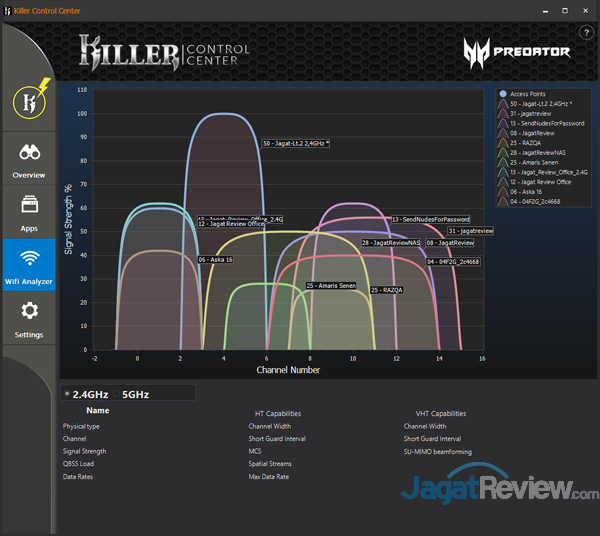Select the 2.4GHz radio button

point(67,394)
